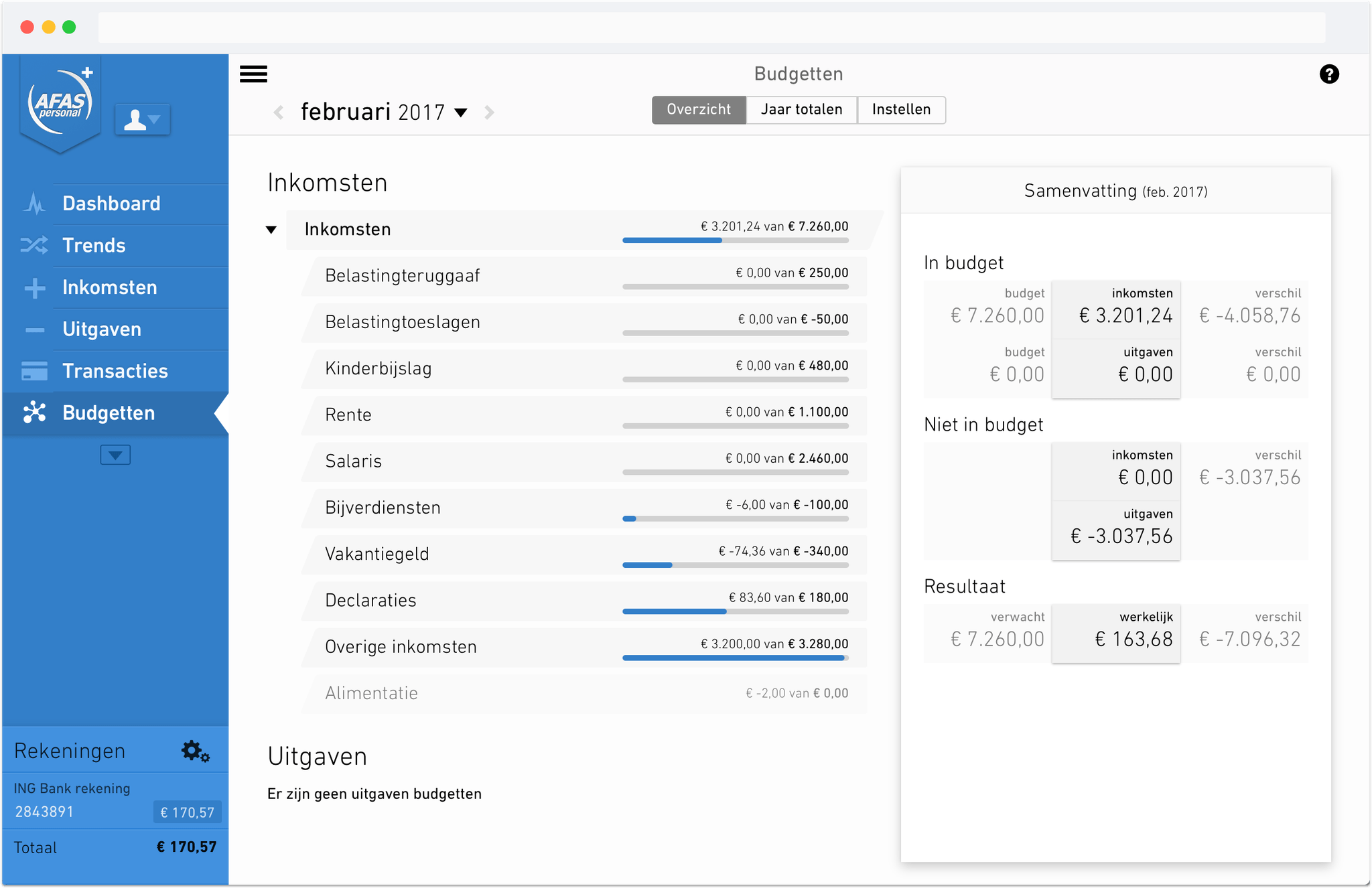Click the minus icon for Uitgaven
1372x888 pixels.
coord(34,329)
